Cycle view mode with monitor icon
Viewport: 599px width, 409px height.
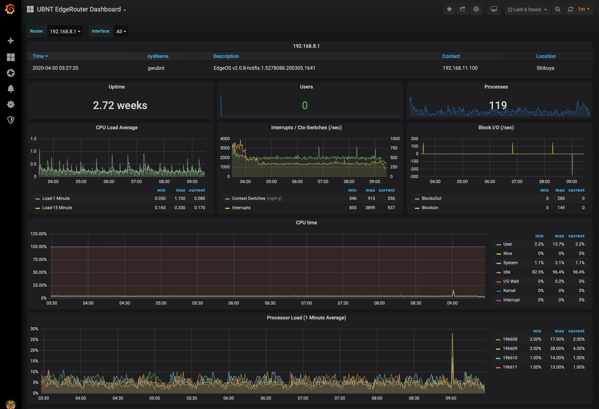494,9
